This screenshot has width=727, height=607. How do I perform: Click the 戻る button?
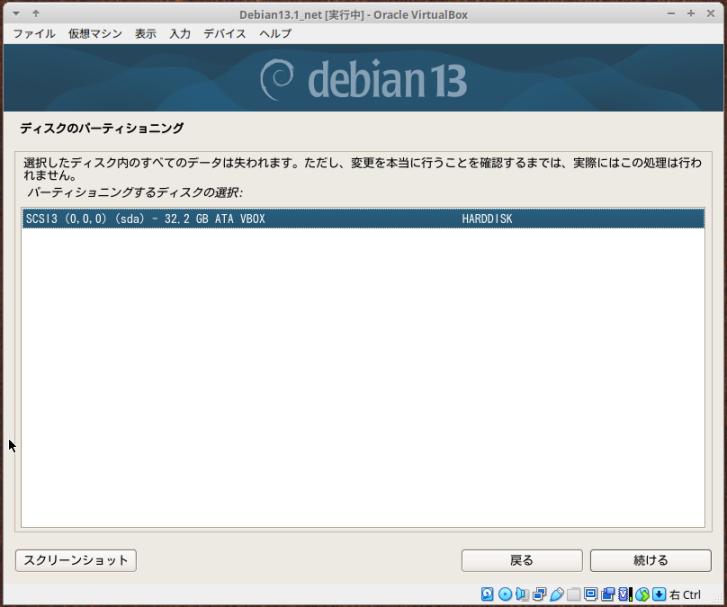(522, 560)
